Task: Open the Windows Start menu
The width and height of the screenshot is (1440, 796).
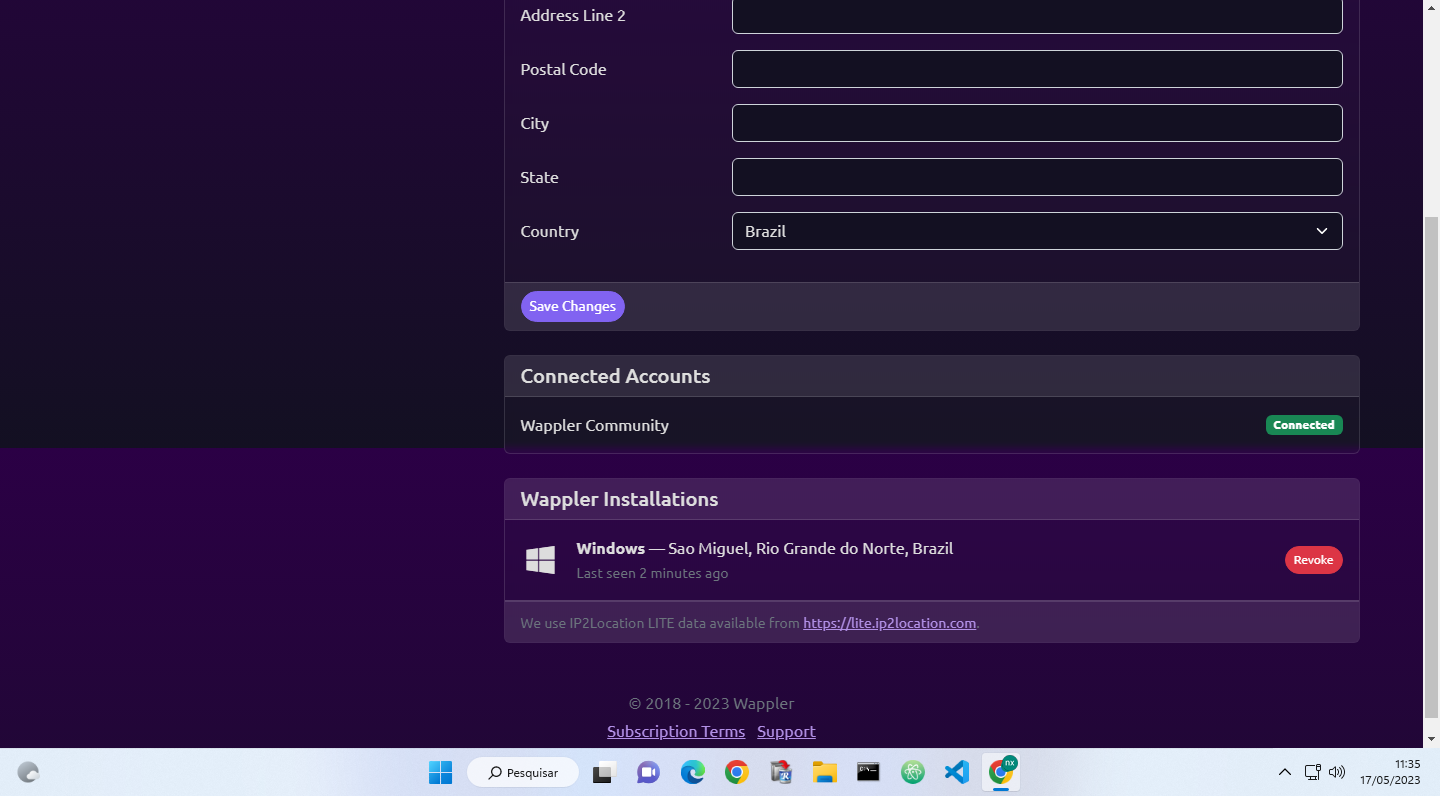Action: tap(440, 771)
